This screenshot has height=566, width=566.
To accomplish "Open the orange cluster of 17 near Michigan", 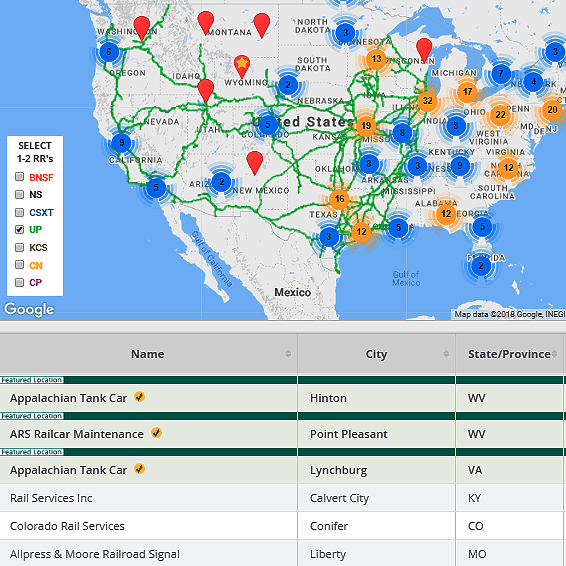I will point(467,92).
